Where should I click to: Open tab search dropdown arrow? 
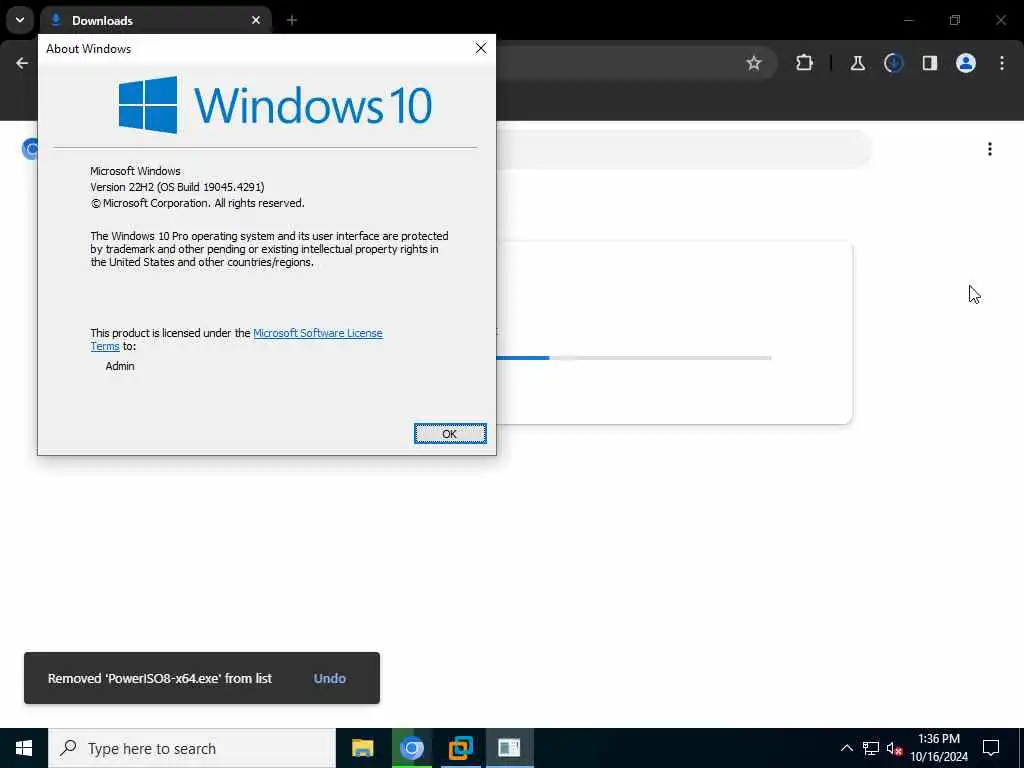(x=20, y=20)
